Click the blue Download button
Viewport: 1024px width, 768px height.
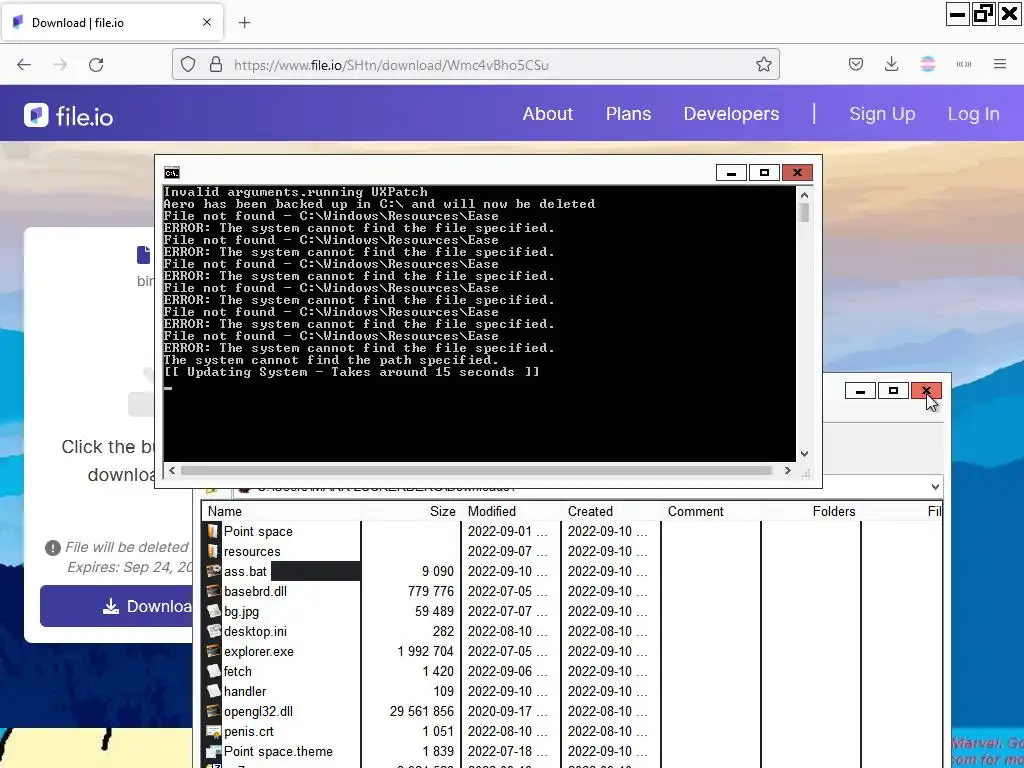[116, 606]
